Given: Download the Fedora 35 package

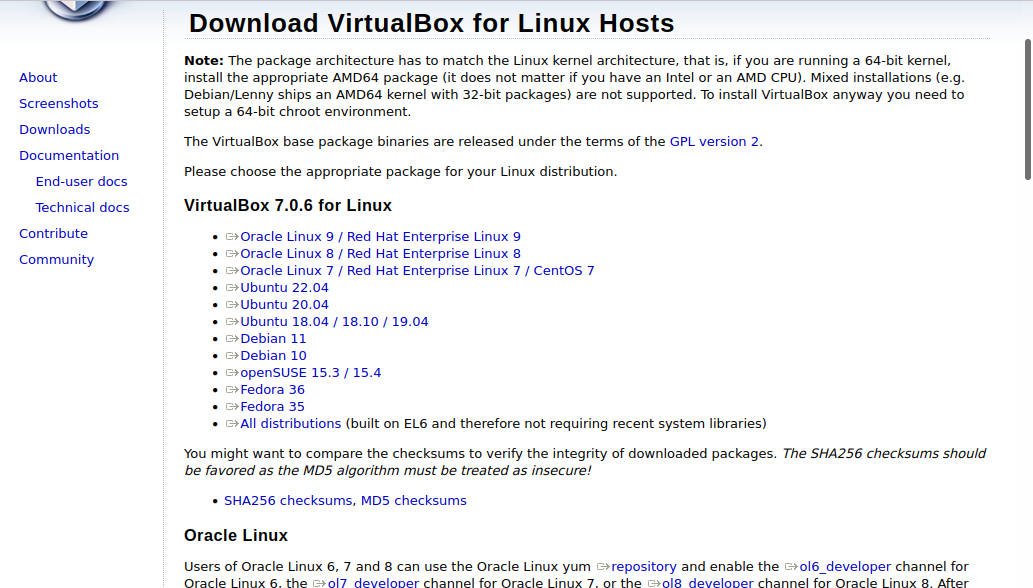Looking at the screenshot, I should coord(272,406).
